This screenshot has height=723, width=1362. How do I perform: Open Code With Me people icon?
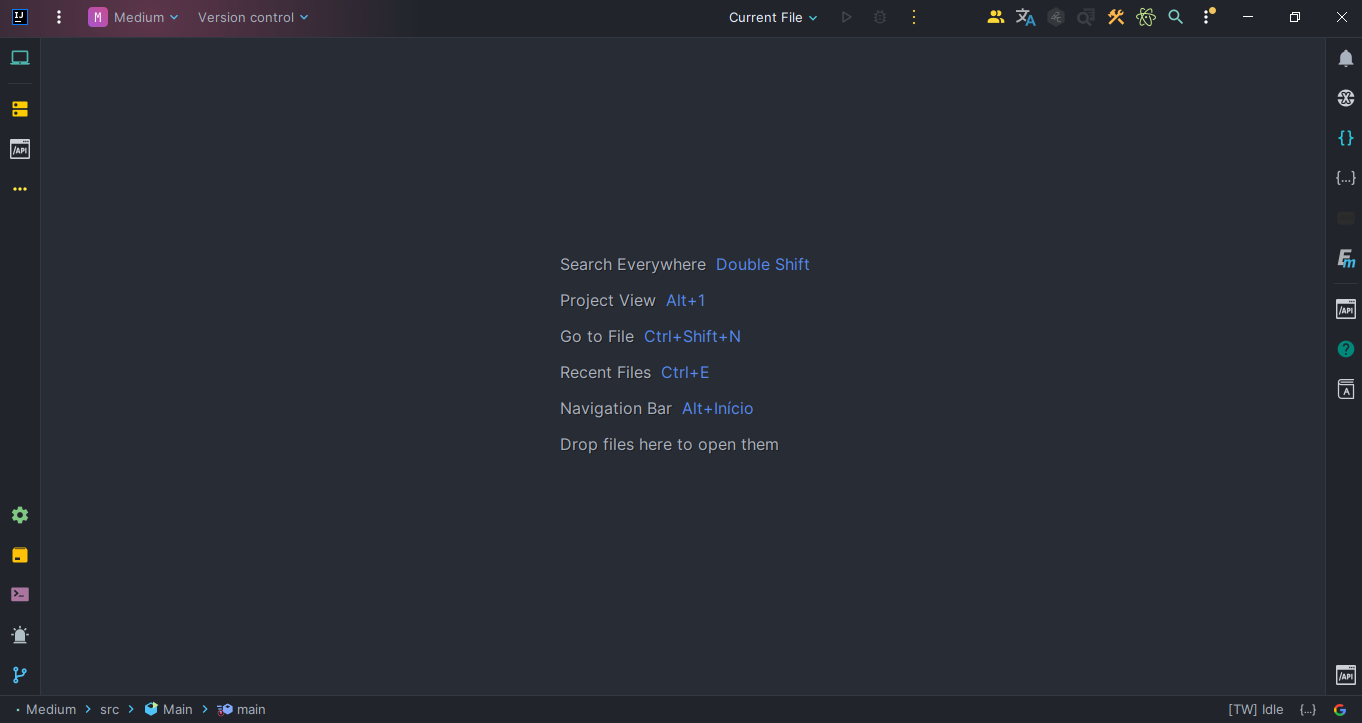995,17
